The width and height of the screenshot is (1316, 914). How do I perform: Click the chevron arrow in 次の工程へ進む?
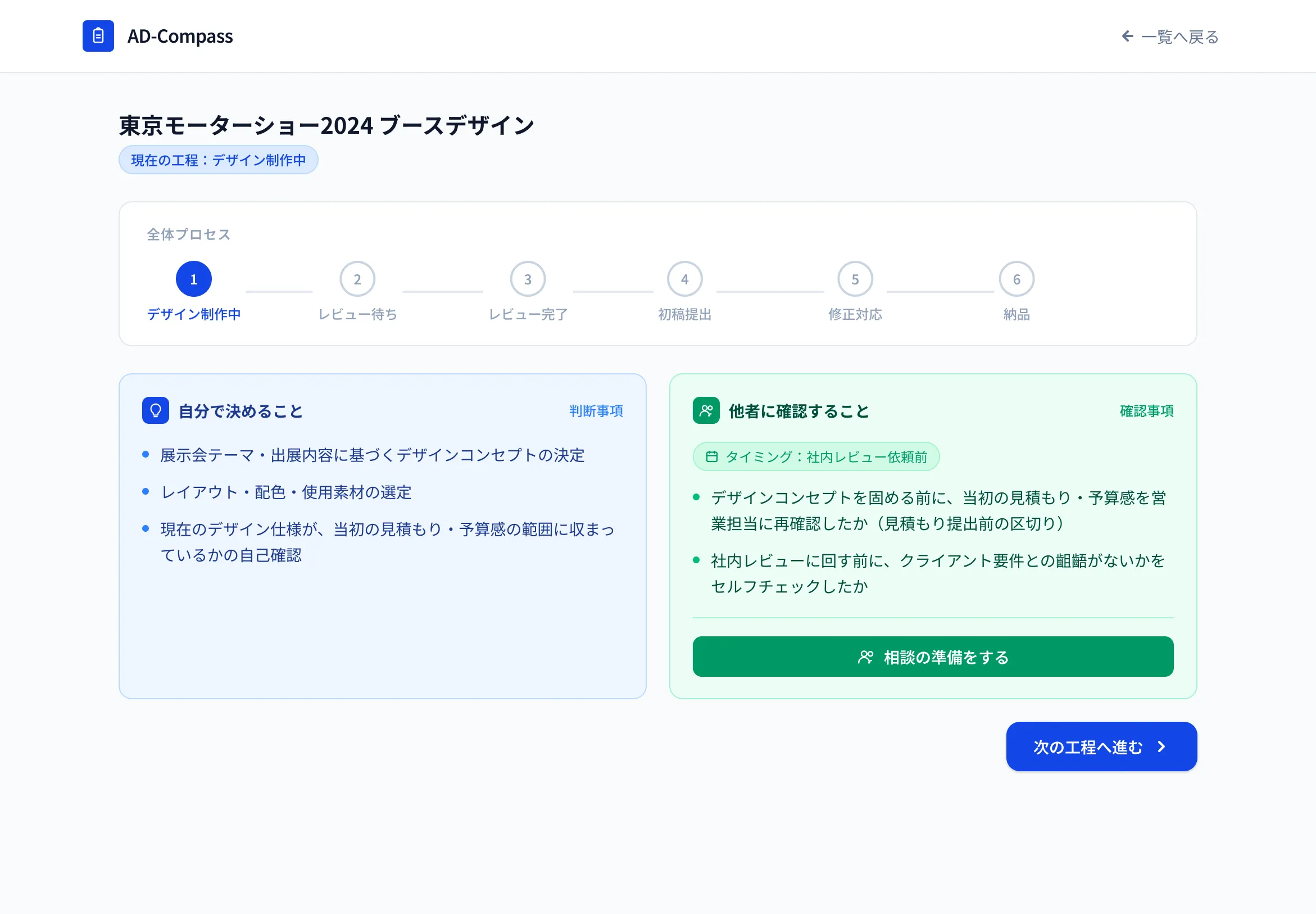pos(1161,747)
